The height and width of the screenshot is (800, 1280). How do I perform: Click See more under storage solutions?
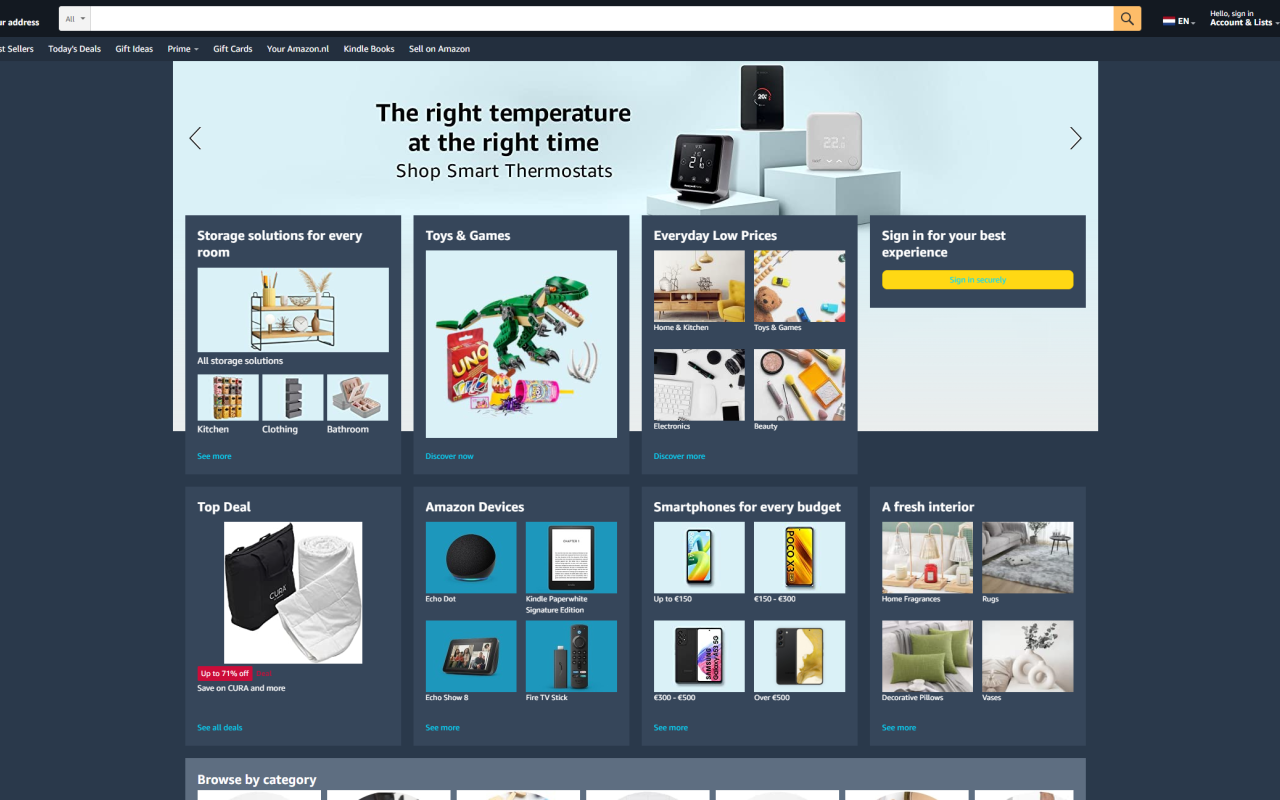(214, 456)
